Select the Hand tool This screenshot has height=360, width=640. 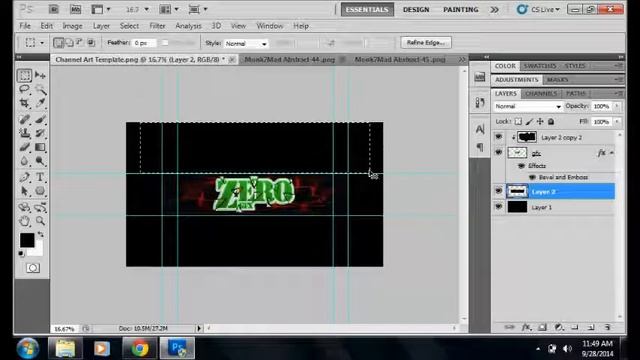point(24,221)
